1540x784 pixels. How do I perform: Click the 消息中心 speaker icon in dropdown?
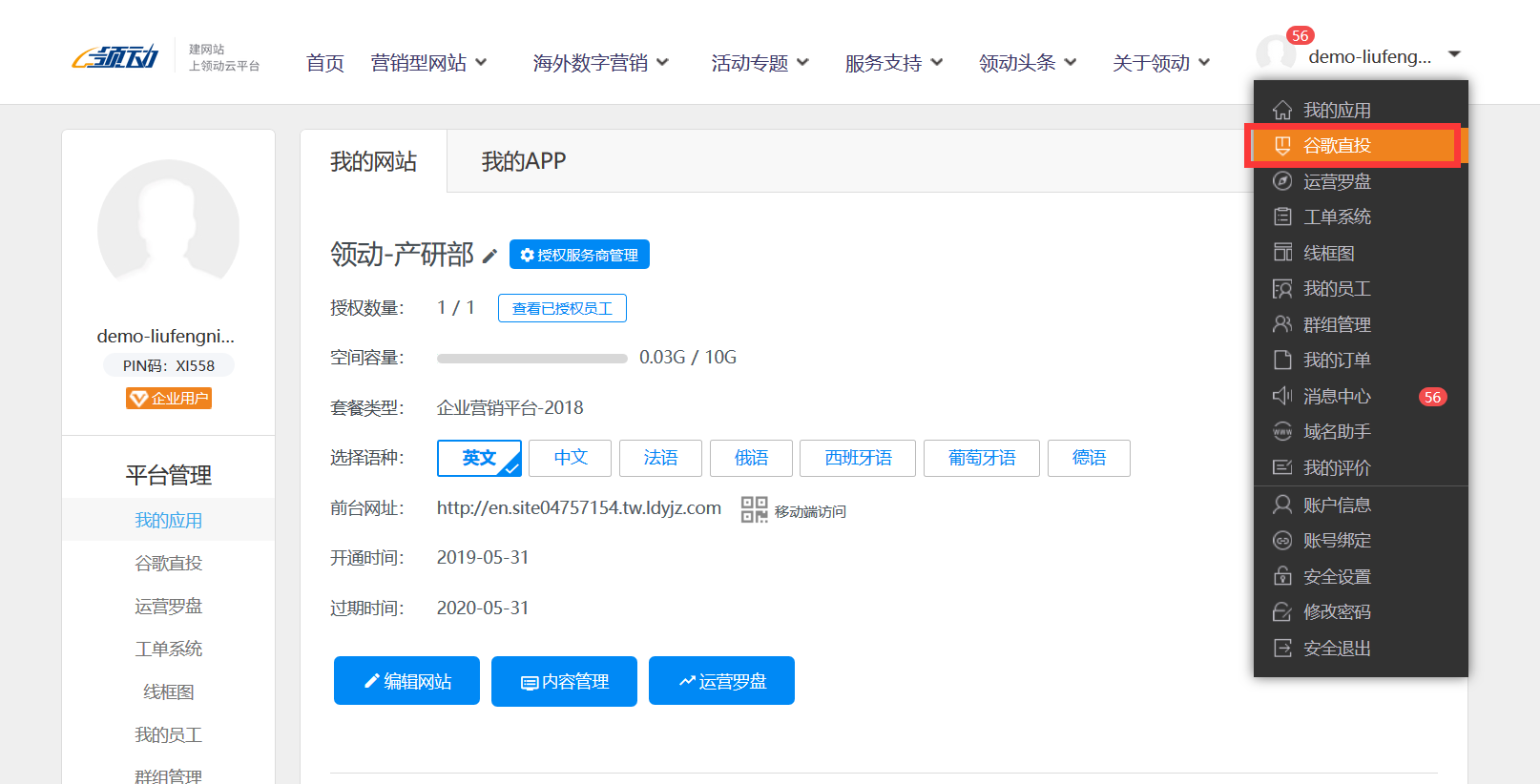[x=1282, y=396]
